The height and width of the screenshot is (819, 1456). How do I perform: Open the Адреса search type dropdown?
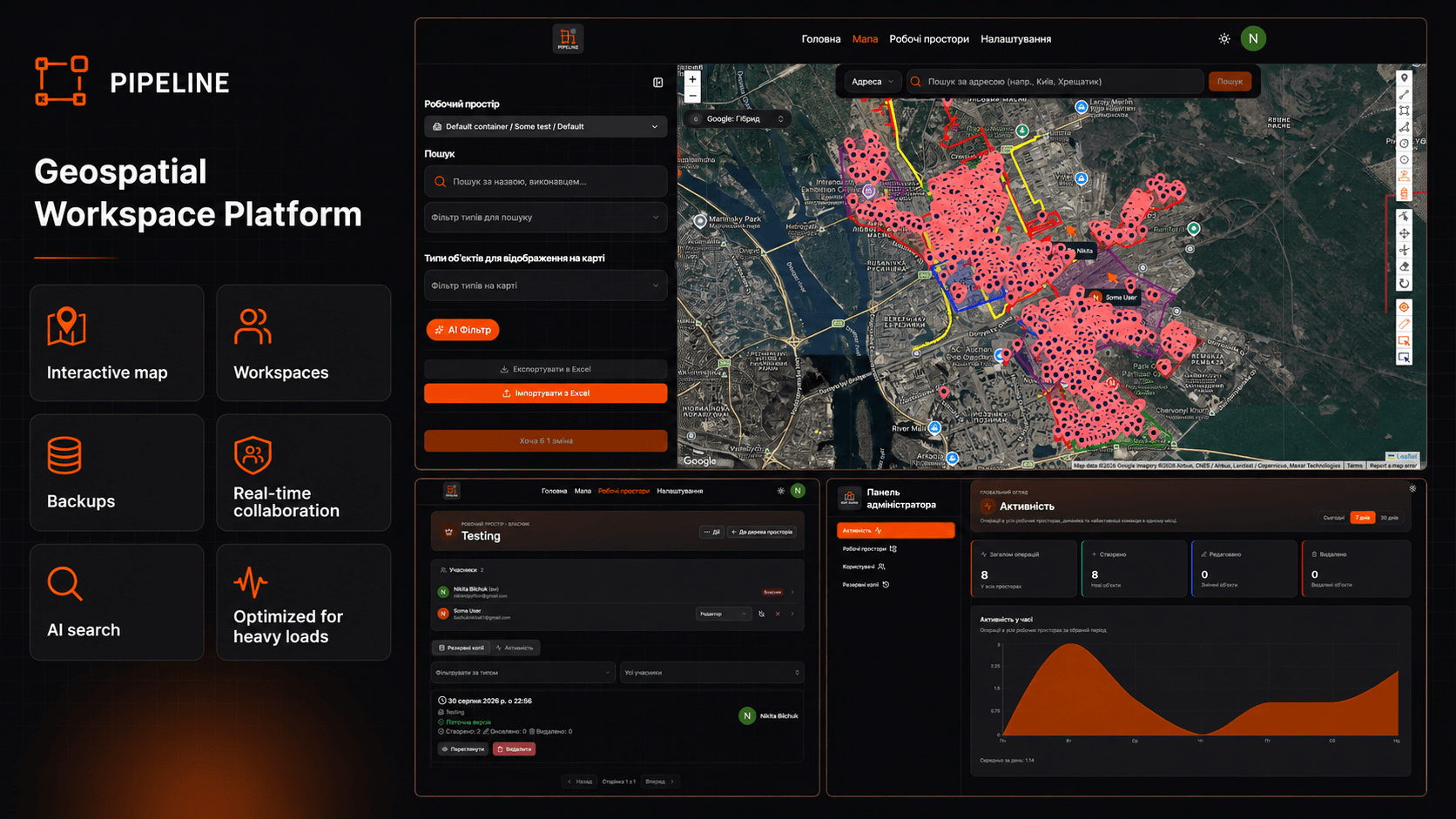coord(873,82)
